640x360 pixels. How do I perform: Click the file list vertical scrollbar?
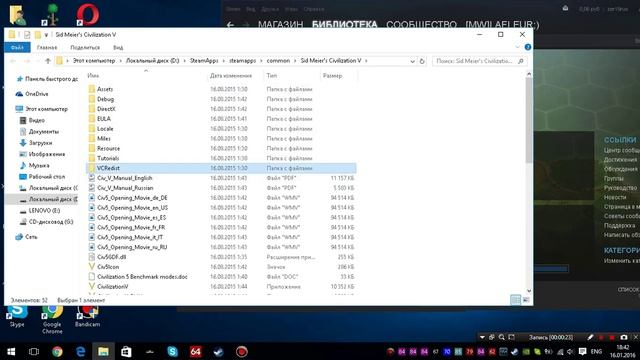click(529, 120)
